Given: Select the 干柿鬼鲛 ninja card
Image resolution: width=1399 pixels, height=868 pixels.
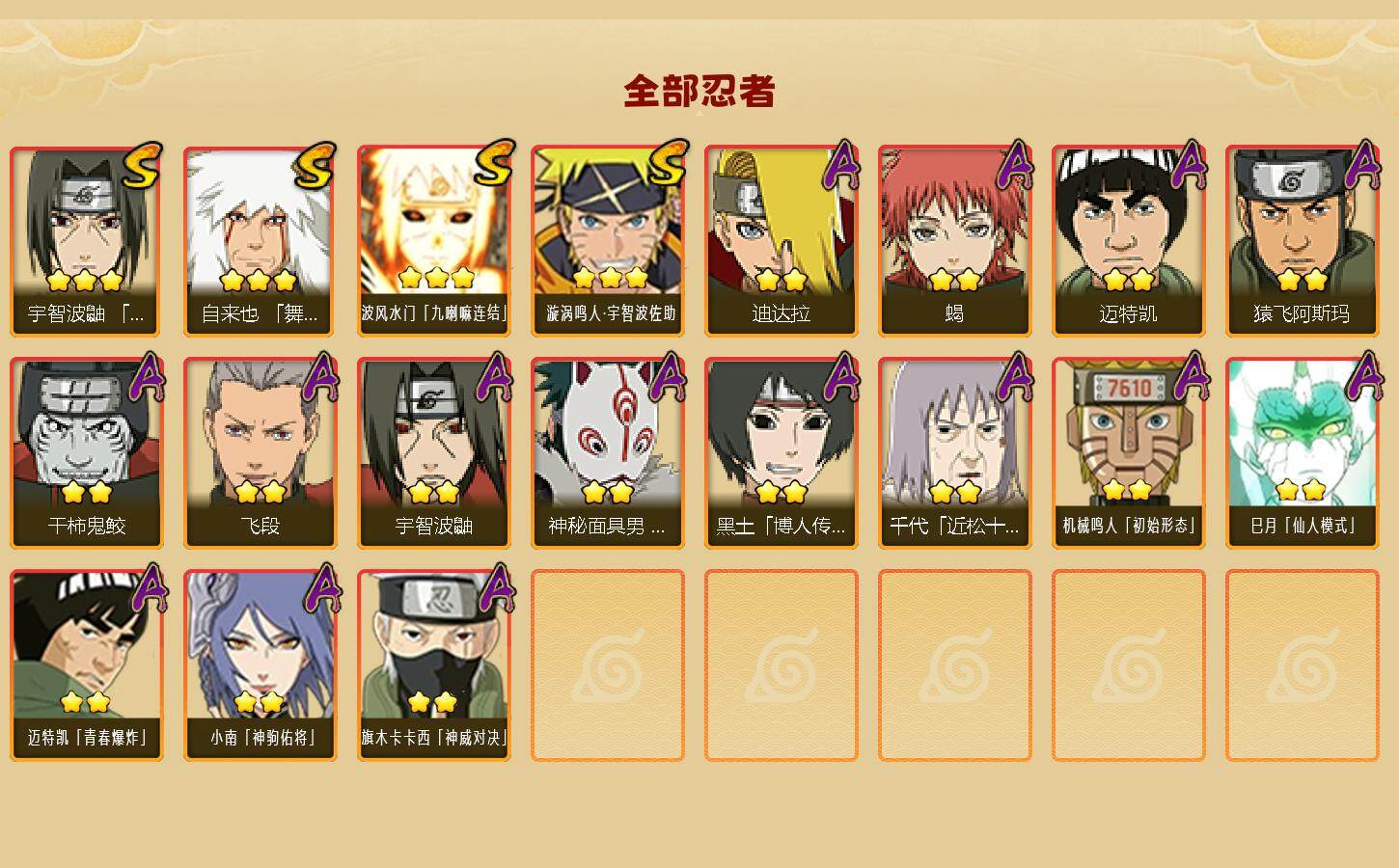Looking at the screenshot, I should pyautogui.click(x=87, y=453).
